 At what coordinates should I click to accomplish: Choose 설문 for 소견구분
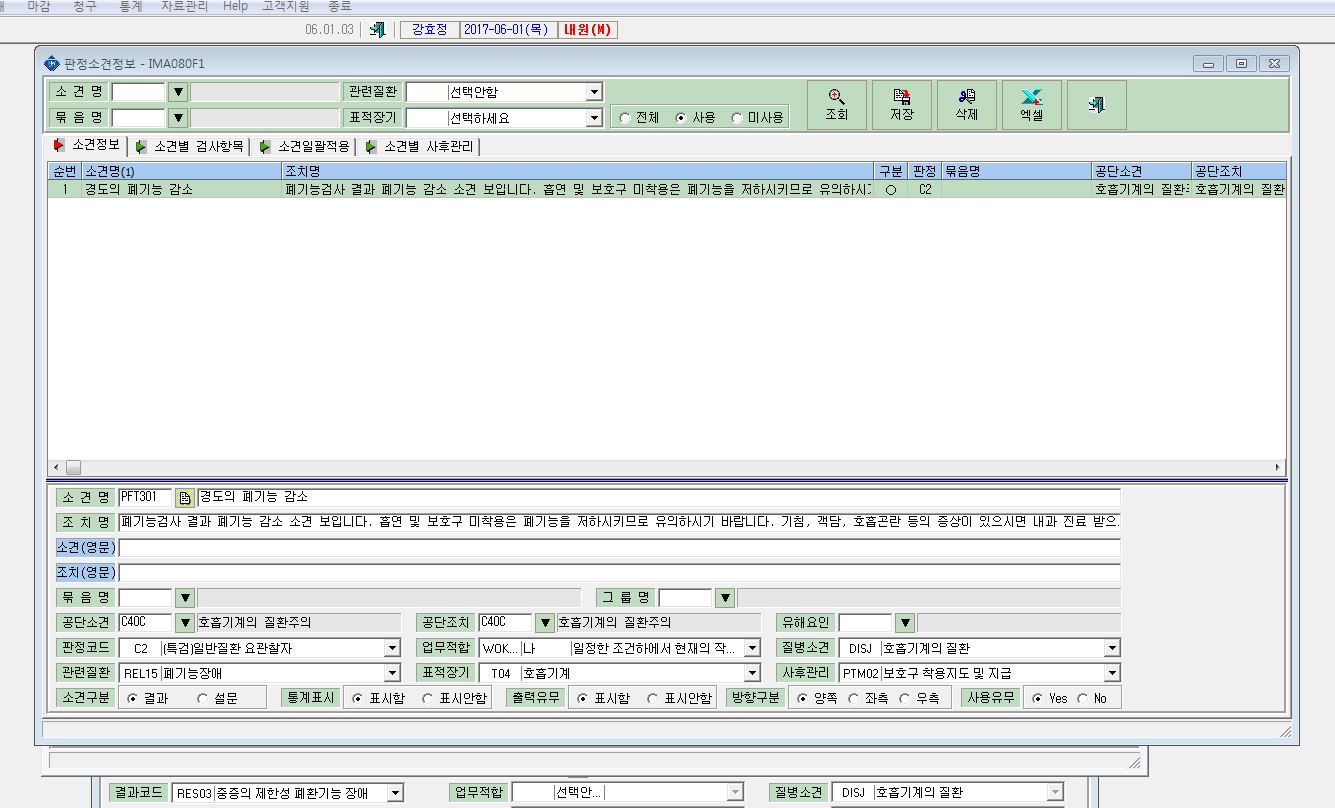(203, 698)
